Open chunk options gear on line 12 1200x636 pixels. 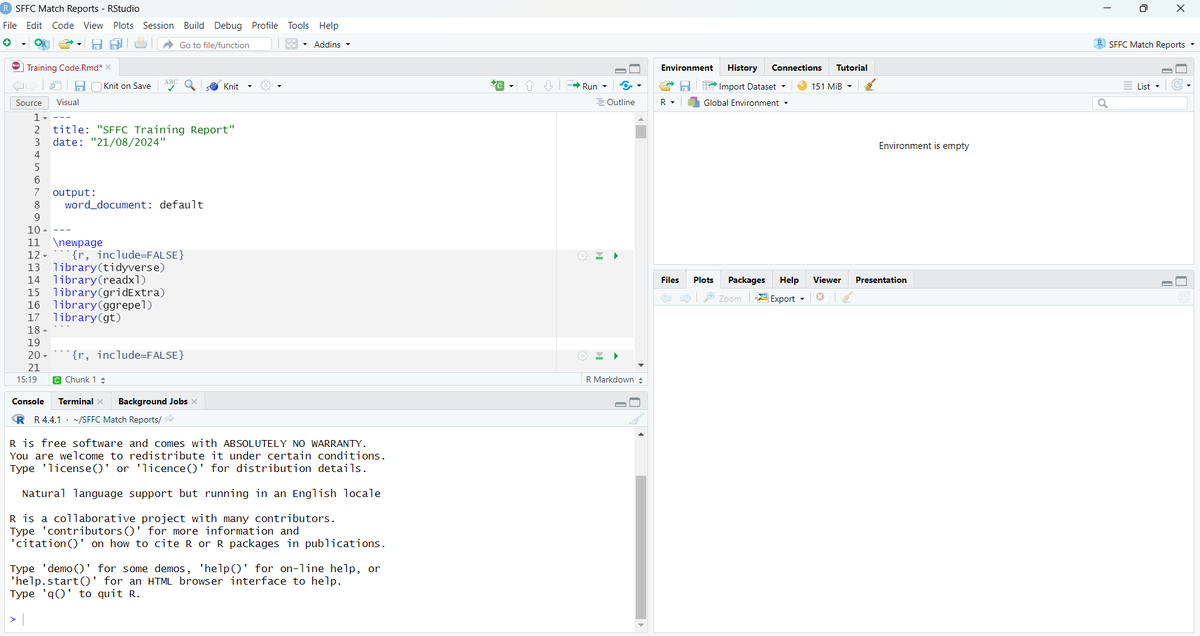pos(582,256)
